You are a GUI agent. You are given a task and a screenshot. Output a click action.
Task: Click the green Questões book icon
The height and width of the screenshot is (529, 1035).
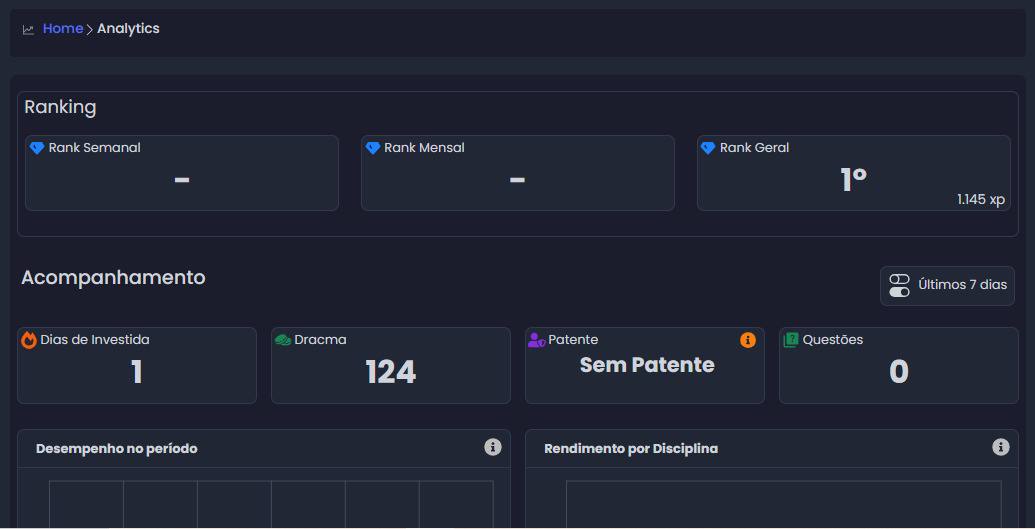point(791,340)
